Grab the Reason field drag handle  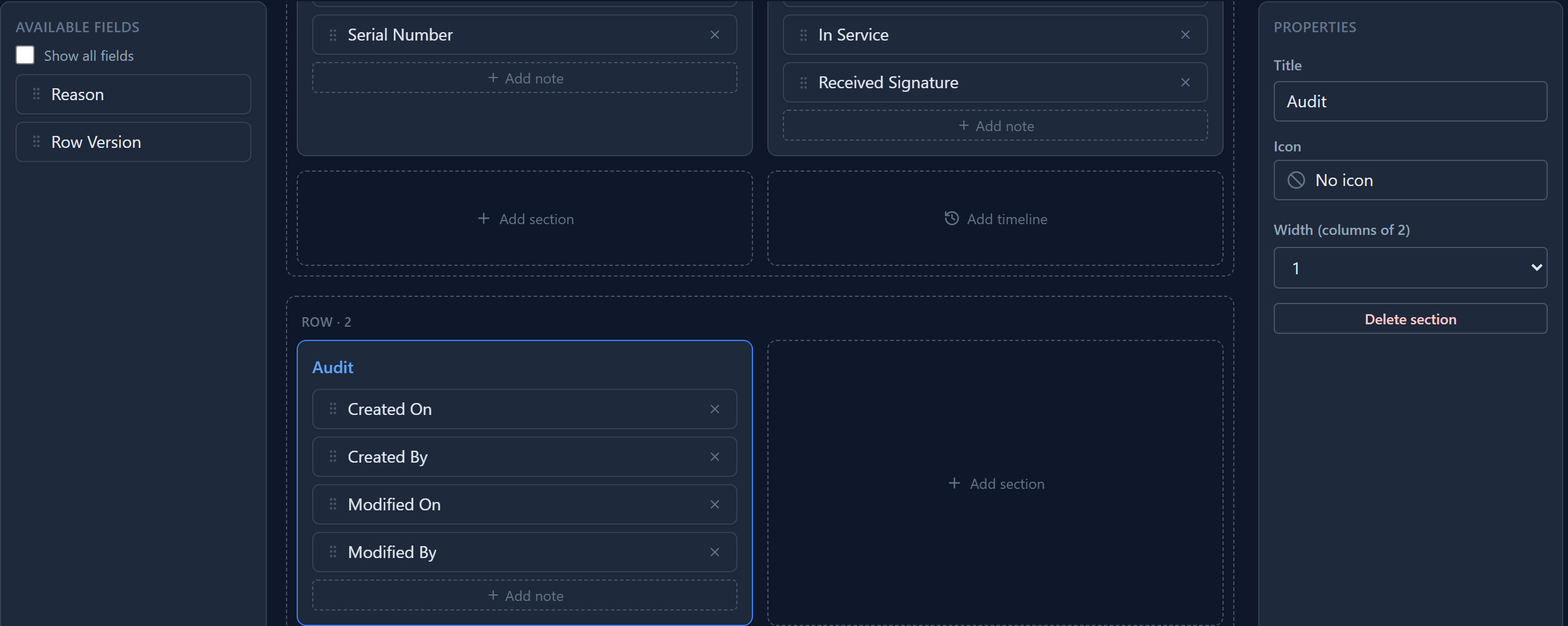click(36, 94)
